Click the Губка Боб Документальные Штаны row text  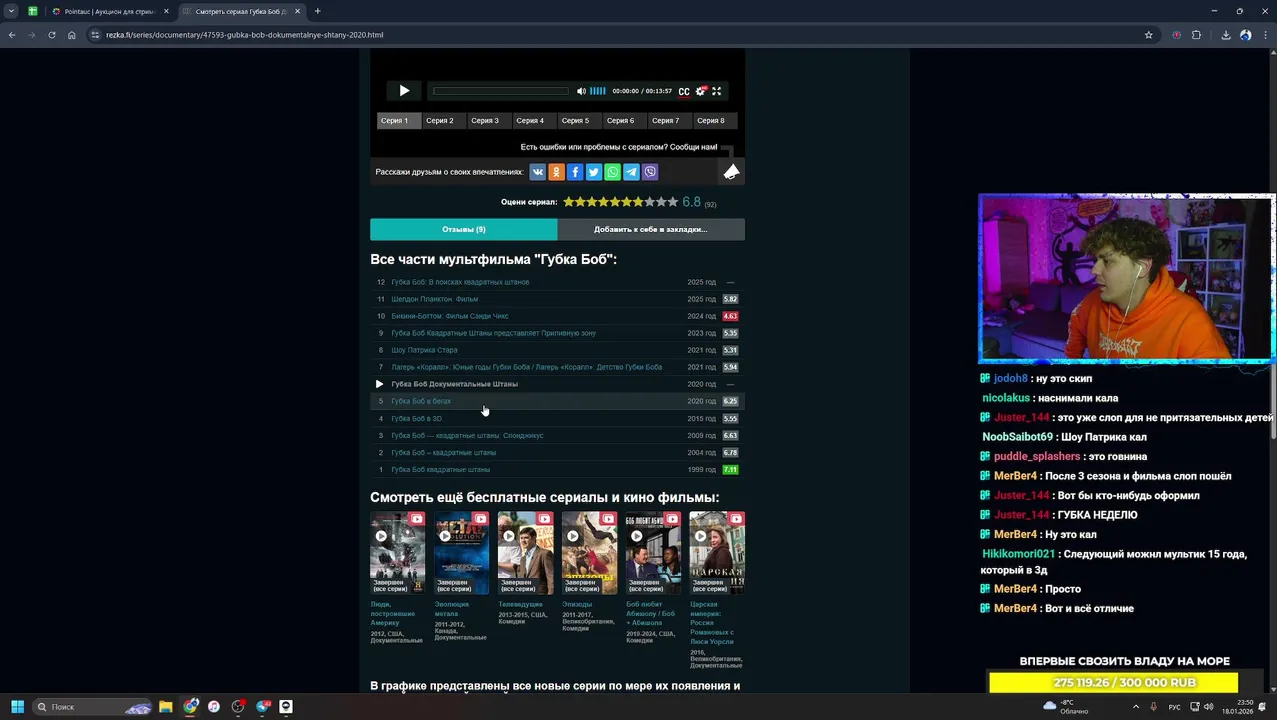[x=454, y=384]
